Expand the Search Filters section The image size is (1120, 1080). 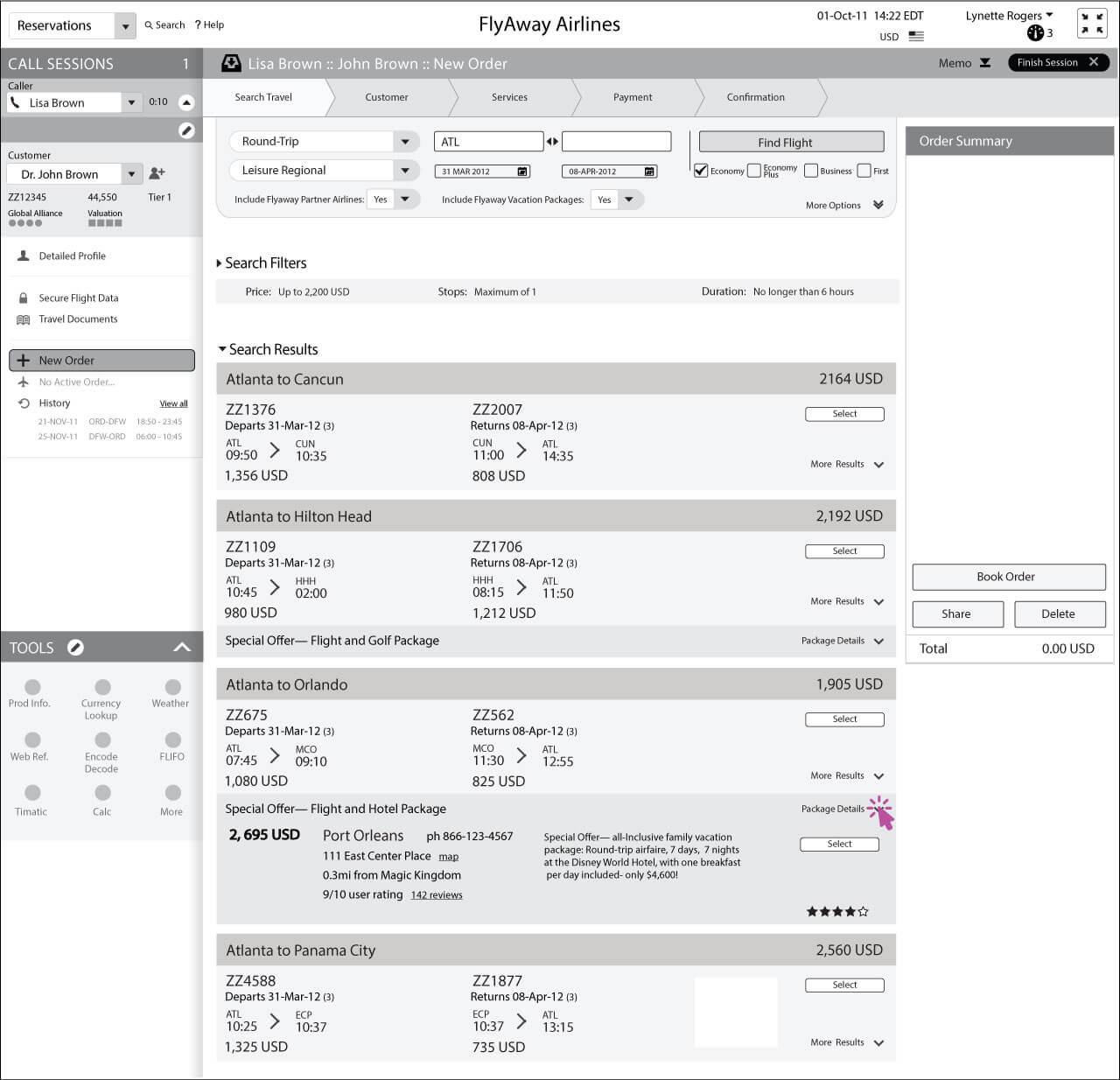(220, 263)
